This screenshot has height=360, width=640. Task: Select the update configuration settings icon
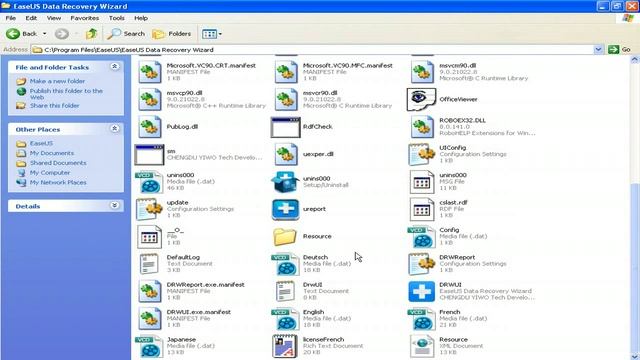149,209
